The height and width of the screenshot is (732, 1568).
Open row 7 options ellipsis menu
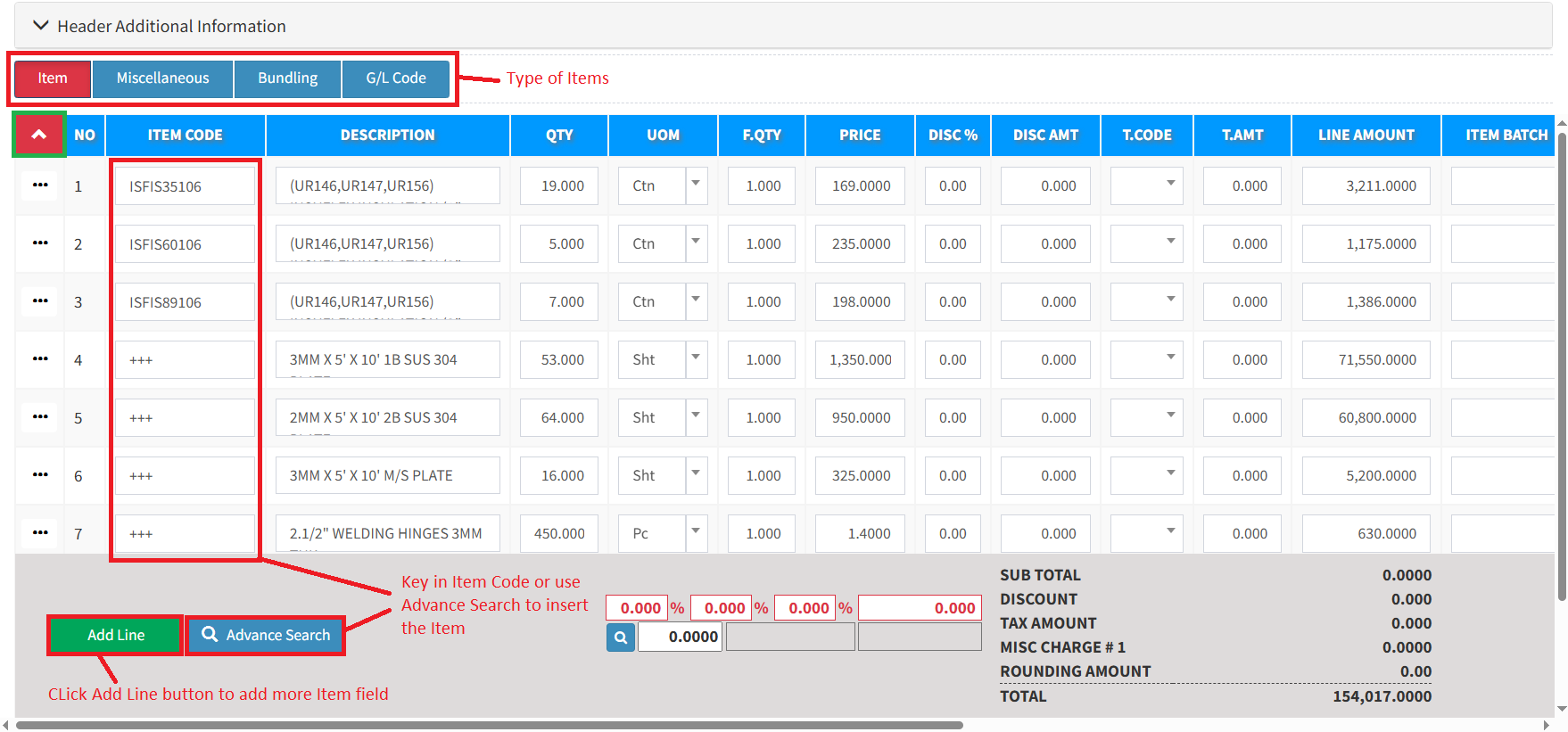pos(40,533)
